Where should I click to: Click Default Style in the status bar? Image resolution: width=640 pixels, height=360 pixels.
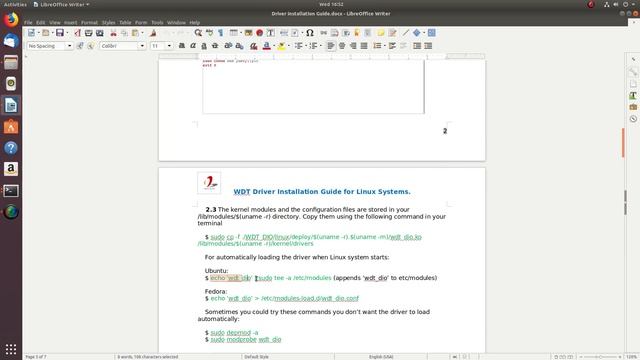256,357
